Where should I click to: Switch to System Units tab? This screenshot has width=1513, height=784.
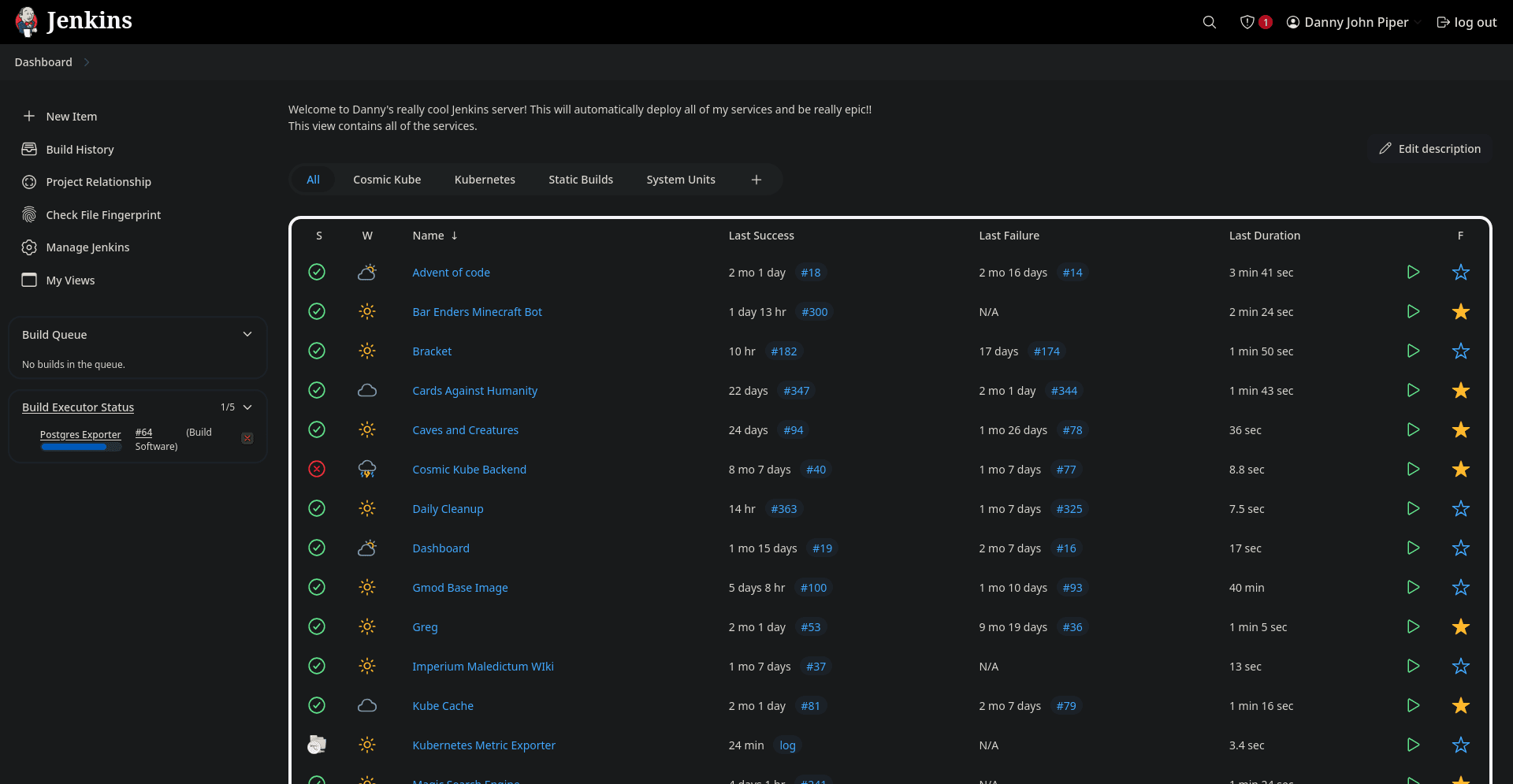[681, 180]
